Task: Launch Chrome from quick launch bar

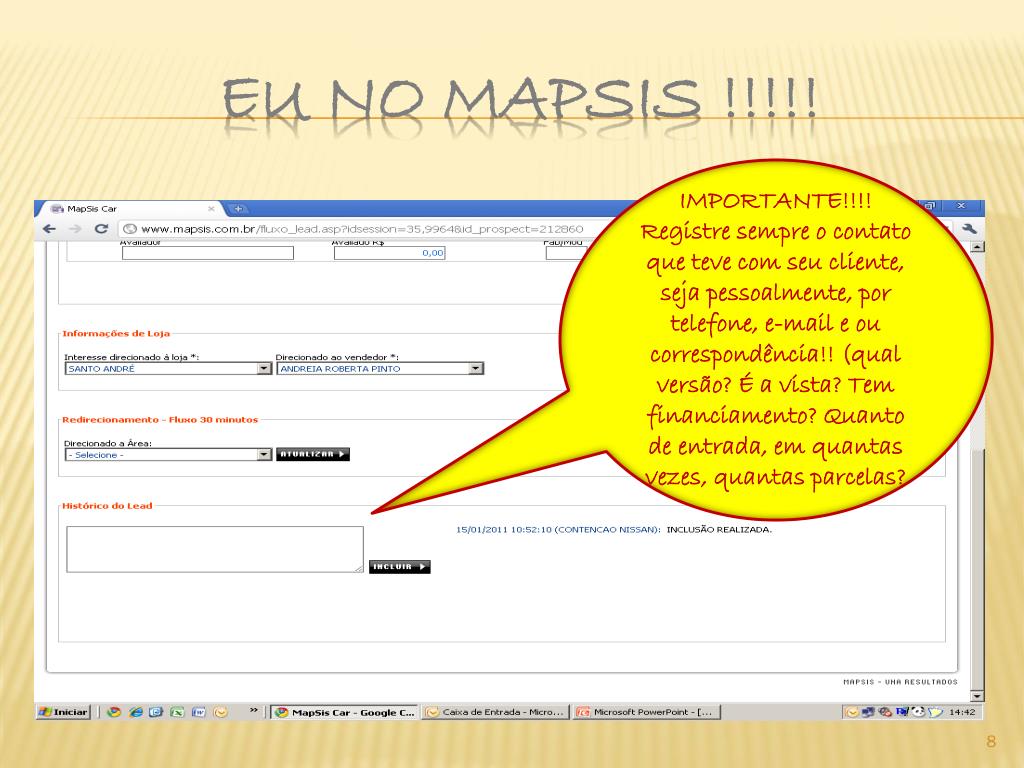Action: click(114, 712)
